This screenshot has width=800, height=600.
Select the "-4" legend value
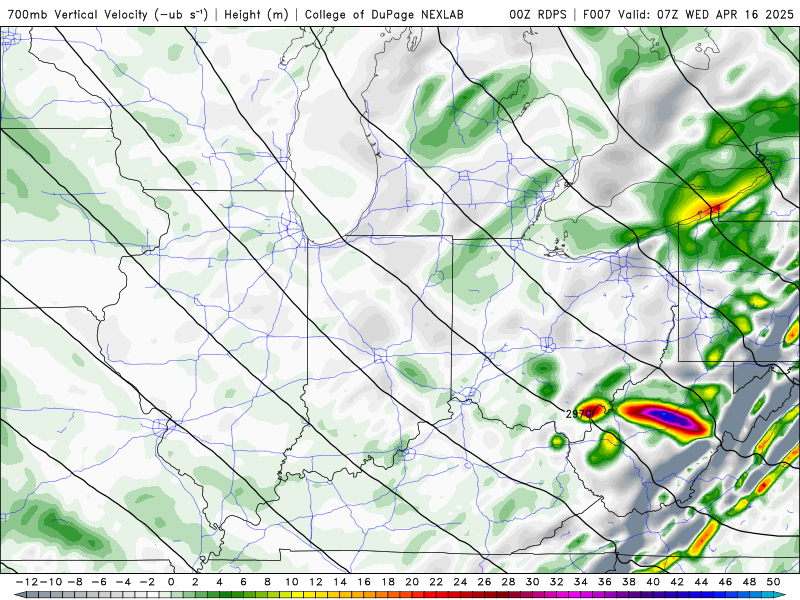(x=122, y=582)
